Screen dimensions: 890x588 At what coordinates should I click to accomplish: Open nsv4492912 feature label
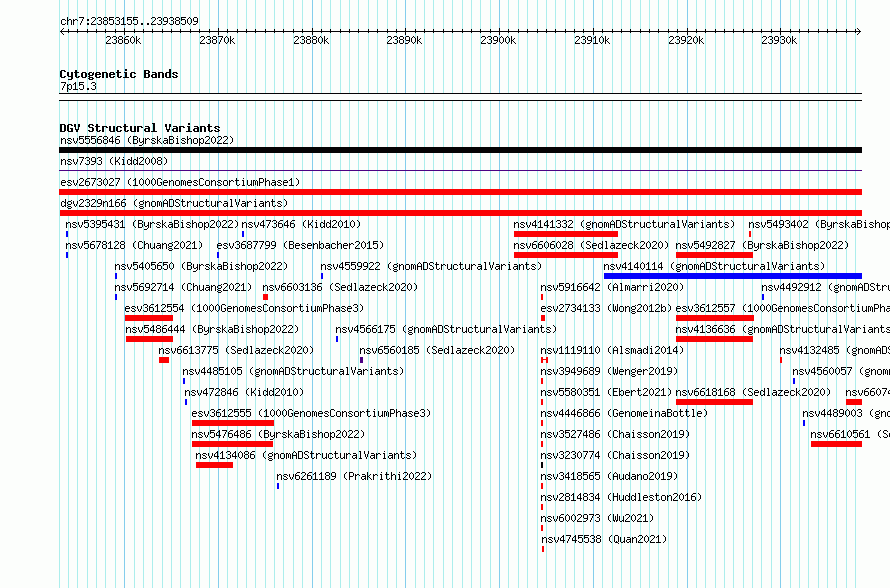point(826,287)
